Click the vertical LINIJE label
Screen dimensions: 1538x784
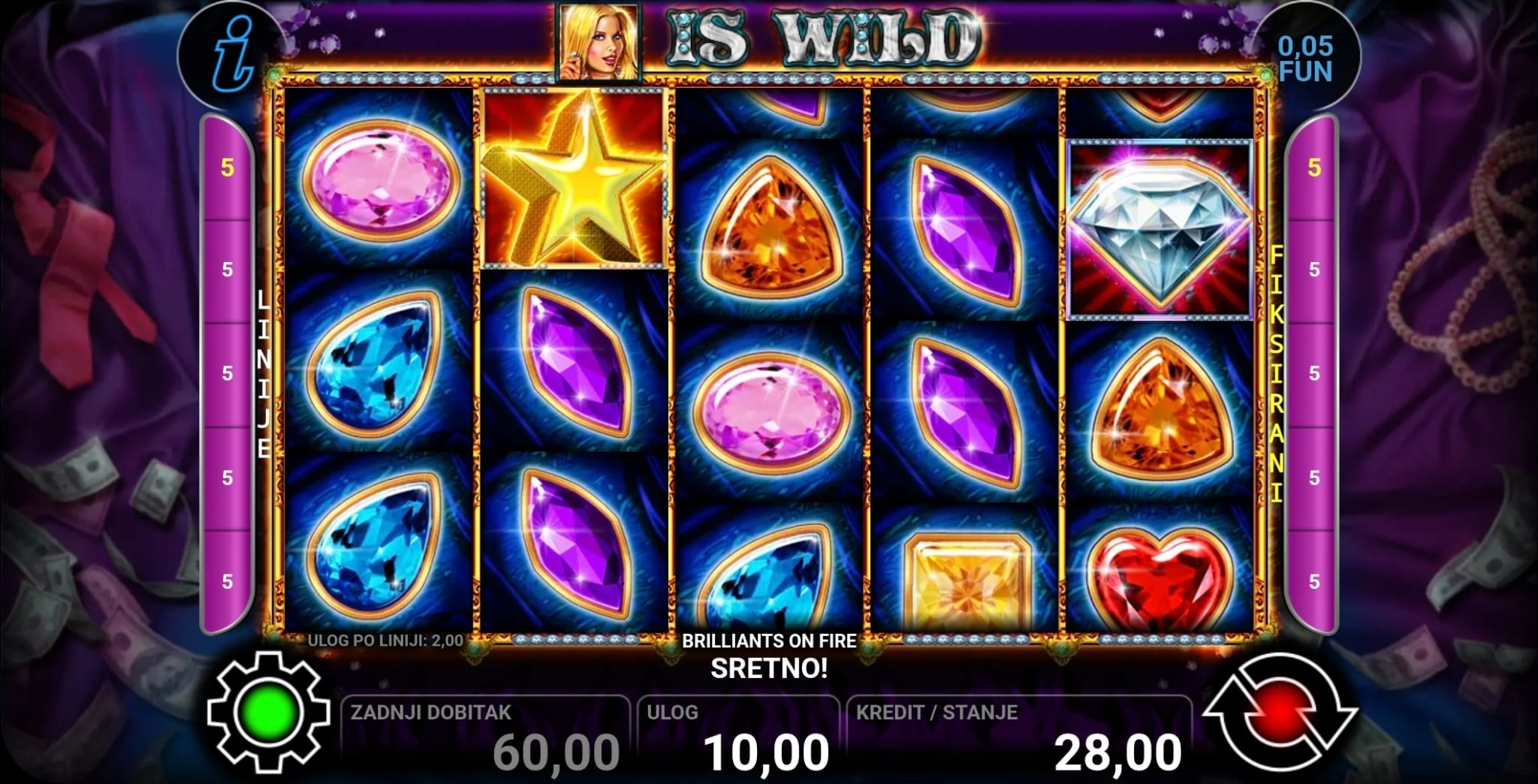263,375
